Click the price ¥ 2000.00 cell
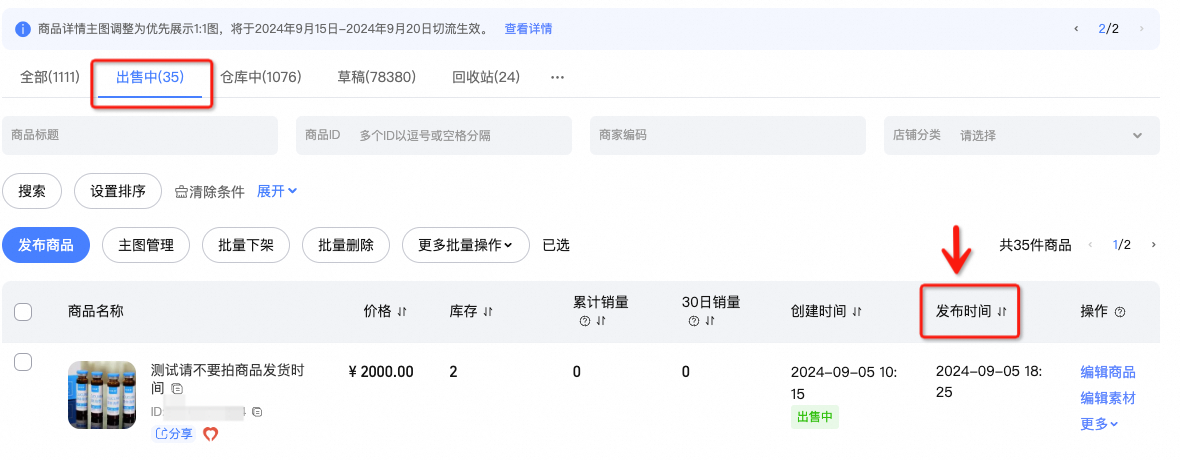 [382, 372]
